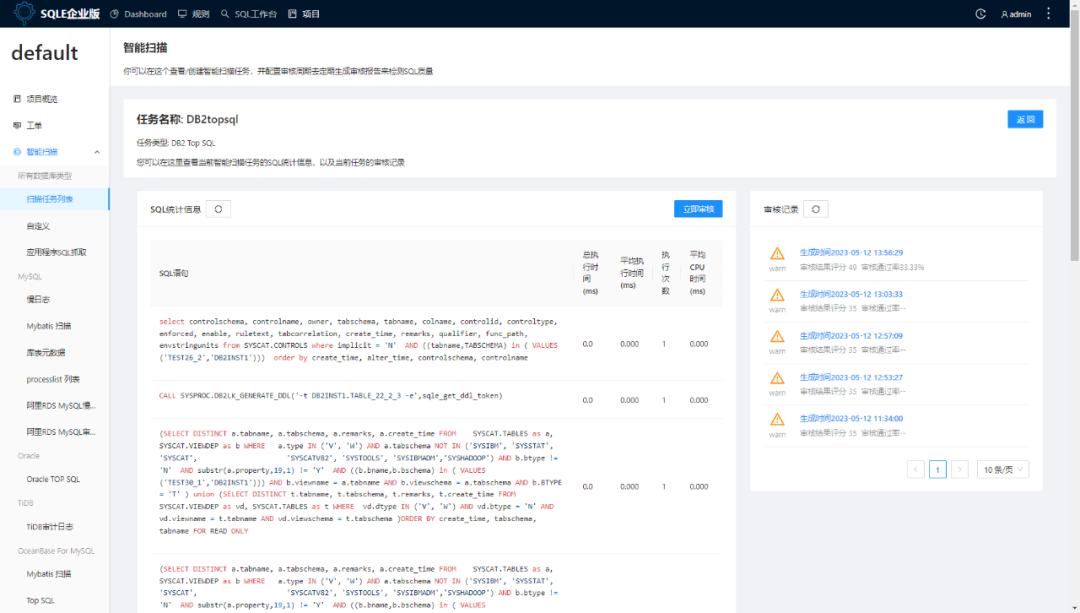Click the clock history icon in header

(x=980, y=14)
